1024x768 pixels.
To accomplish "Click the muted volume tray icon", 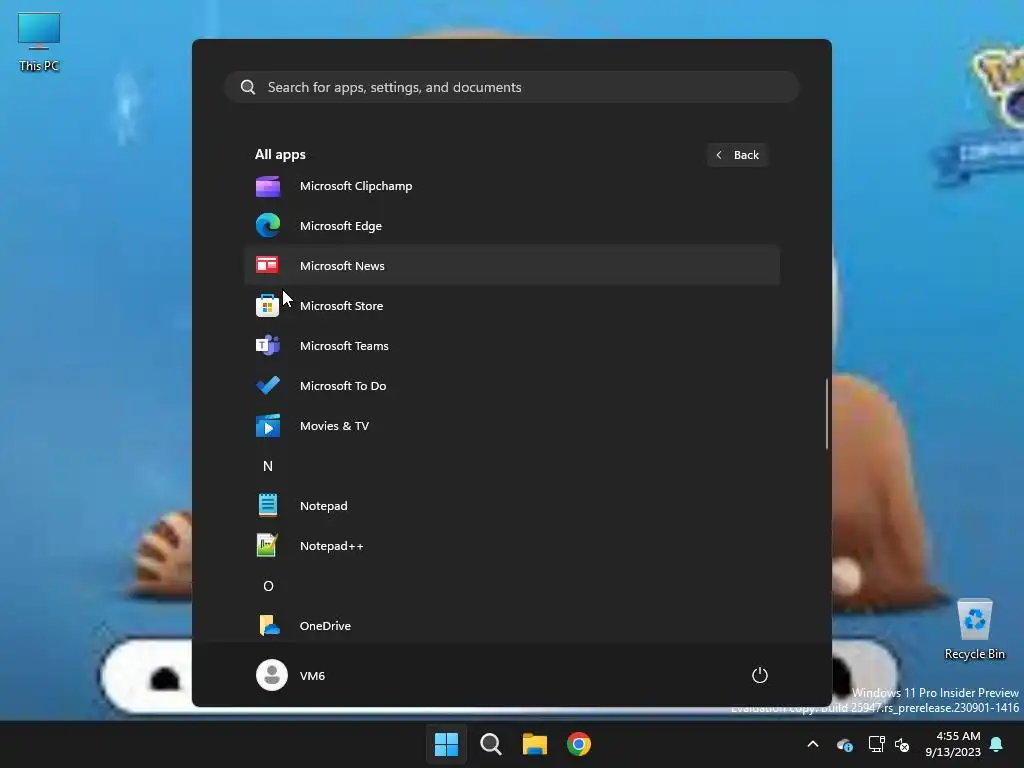I will click(x=902, y=744).
